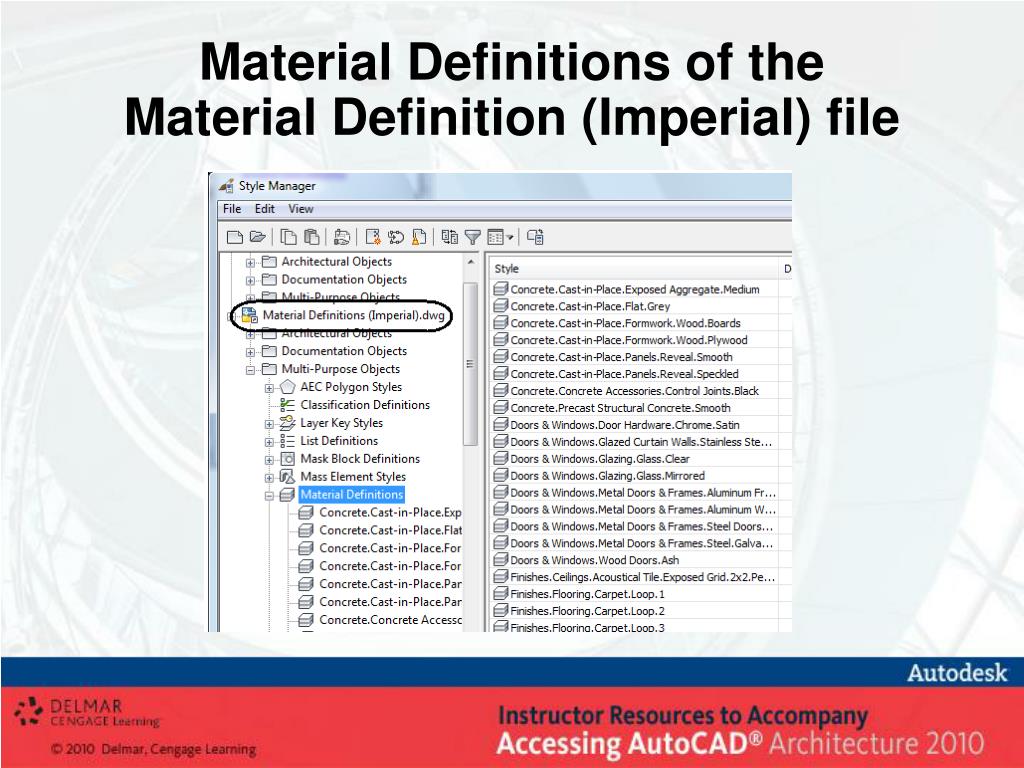Click the icon beside Concrete.Cast-in-Place.Formwork.Wood.Boards
The image size is (1024, 768).
501,323
